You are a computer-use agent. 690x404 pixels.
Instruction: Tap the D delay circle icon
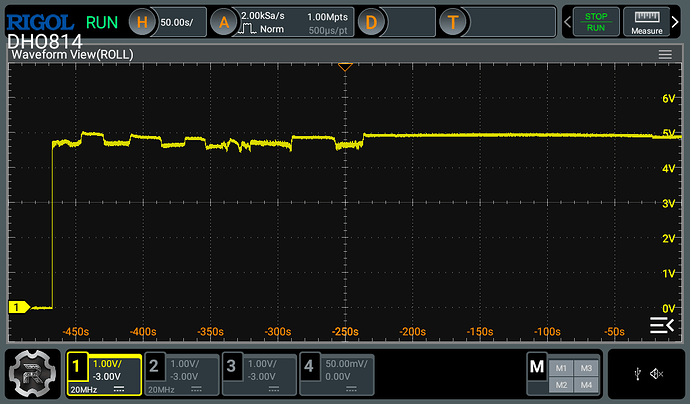pos(371,22)
